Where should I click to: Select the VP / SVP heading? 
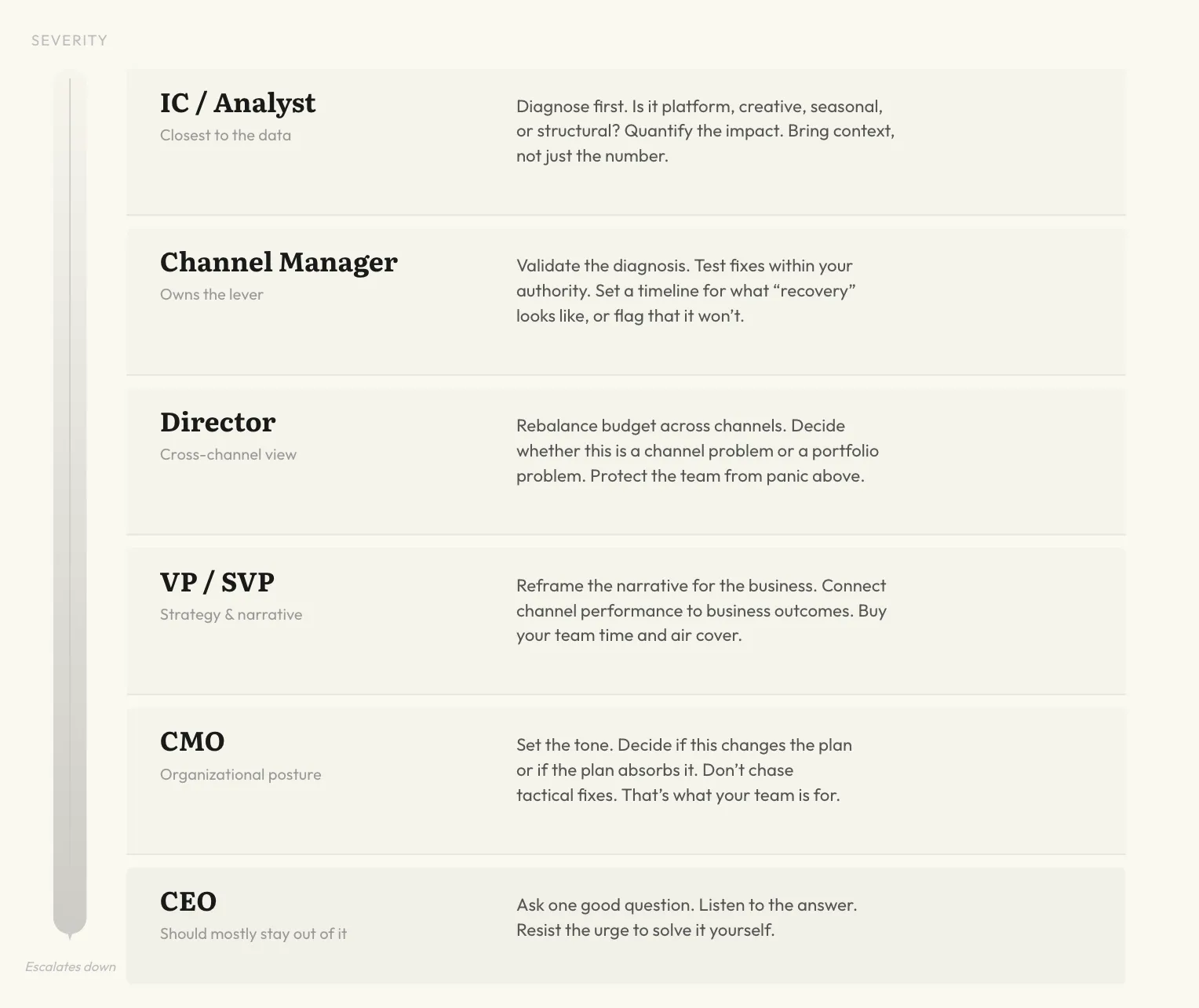click(x=217, y=582)
